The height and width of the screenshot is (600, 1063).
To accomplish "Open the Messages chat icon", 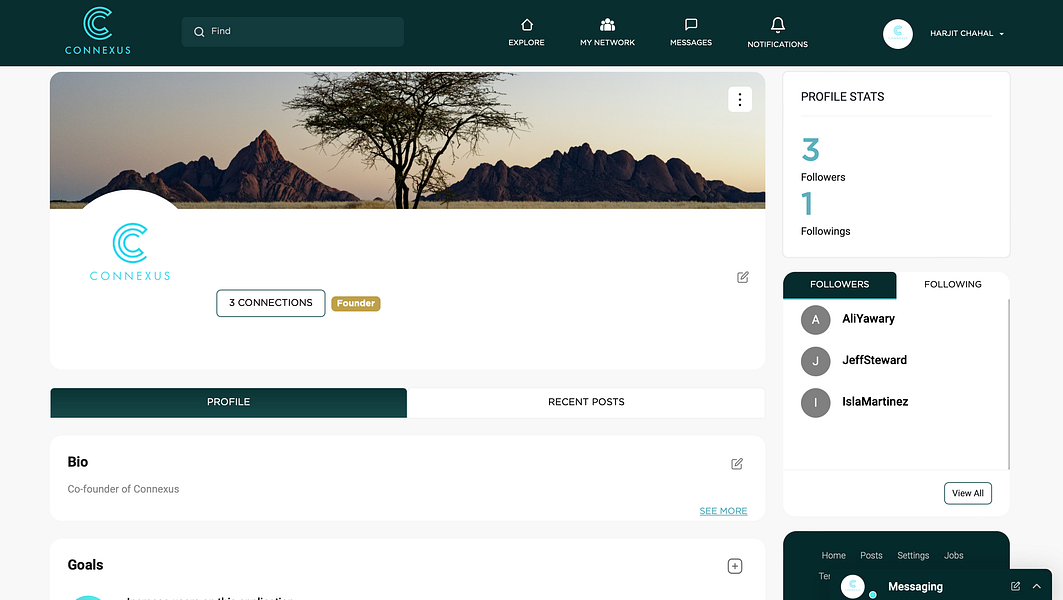I will [691, 25].
